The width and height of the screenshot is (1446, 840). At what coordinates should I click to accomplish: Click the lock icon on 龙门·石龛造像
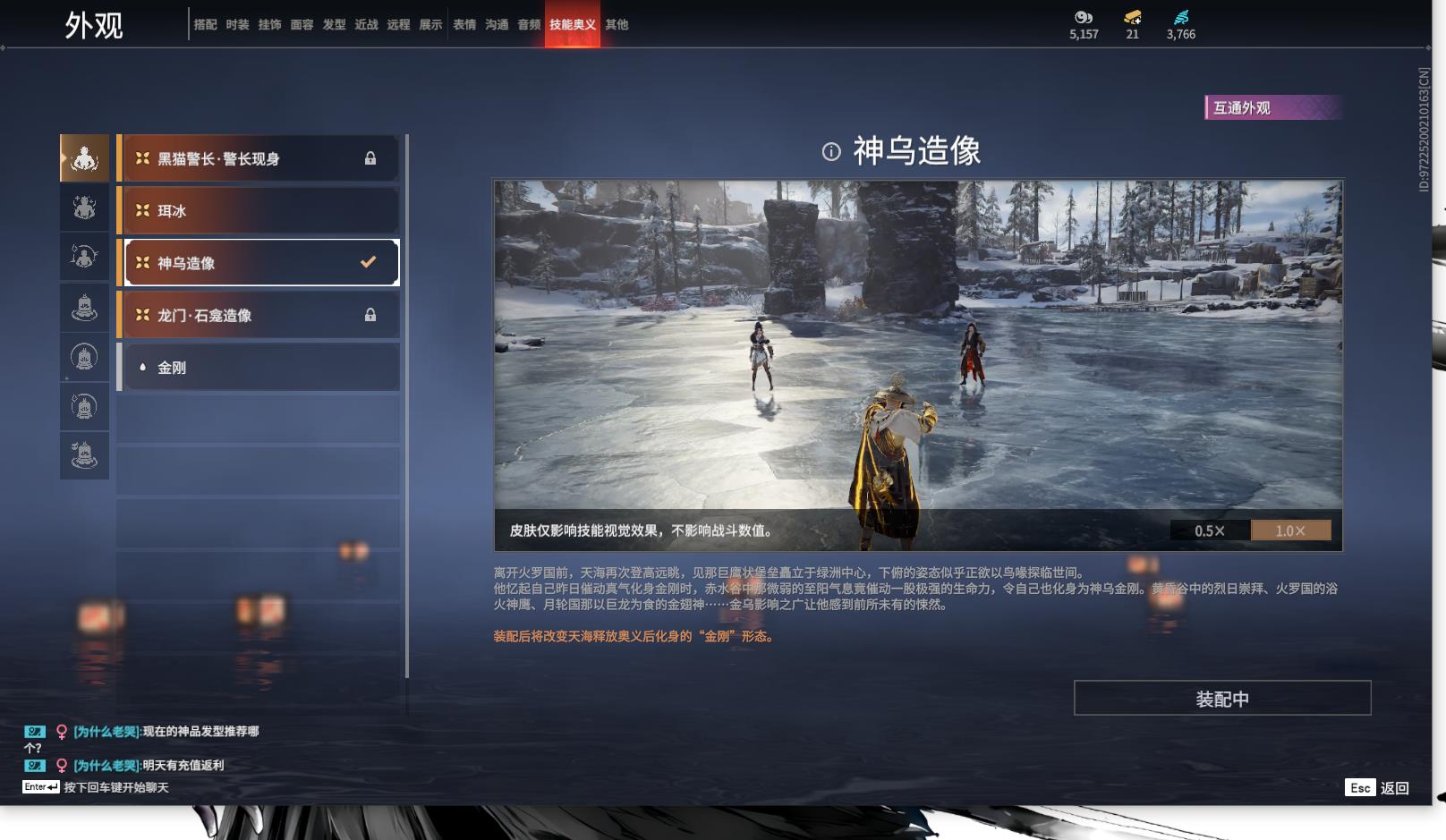[x=370, y=315]
